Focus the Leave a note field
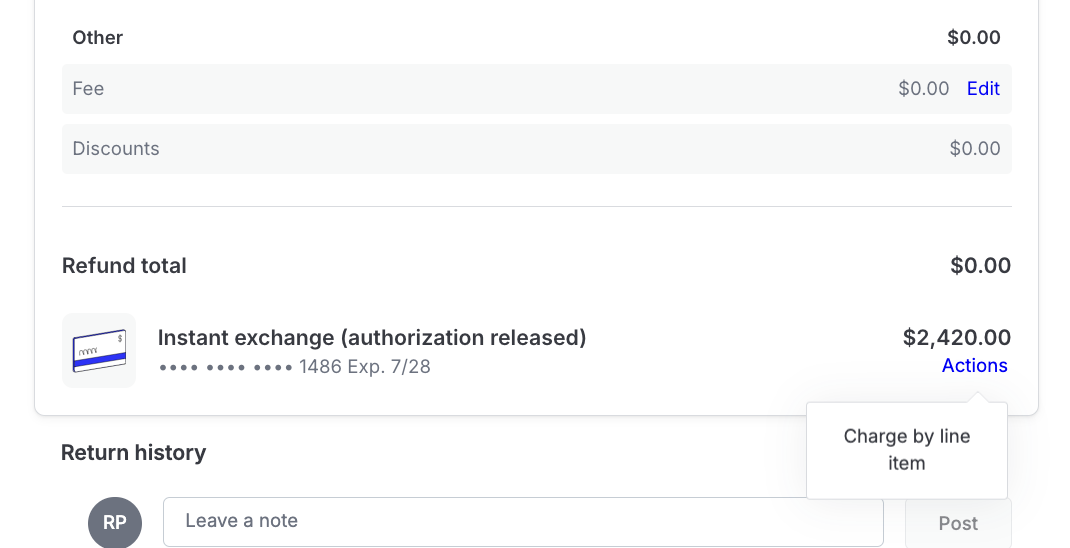This screenshot has height=548, width=1070. 523,521
